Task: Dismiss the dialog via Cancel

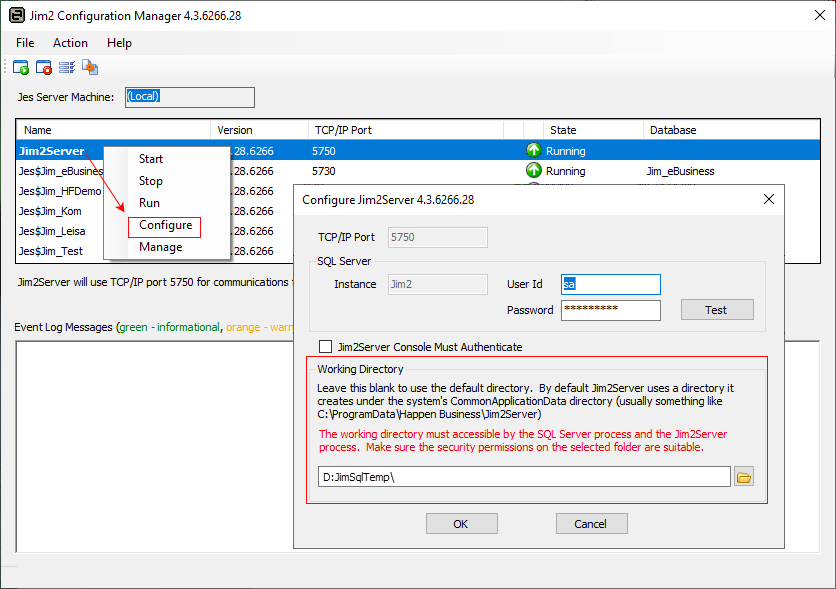Action: tap(591, 523)
